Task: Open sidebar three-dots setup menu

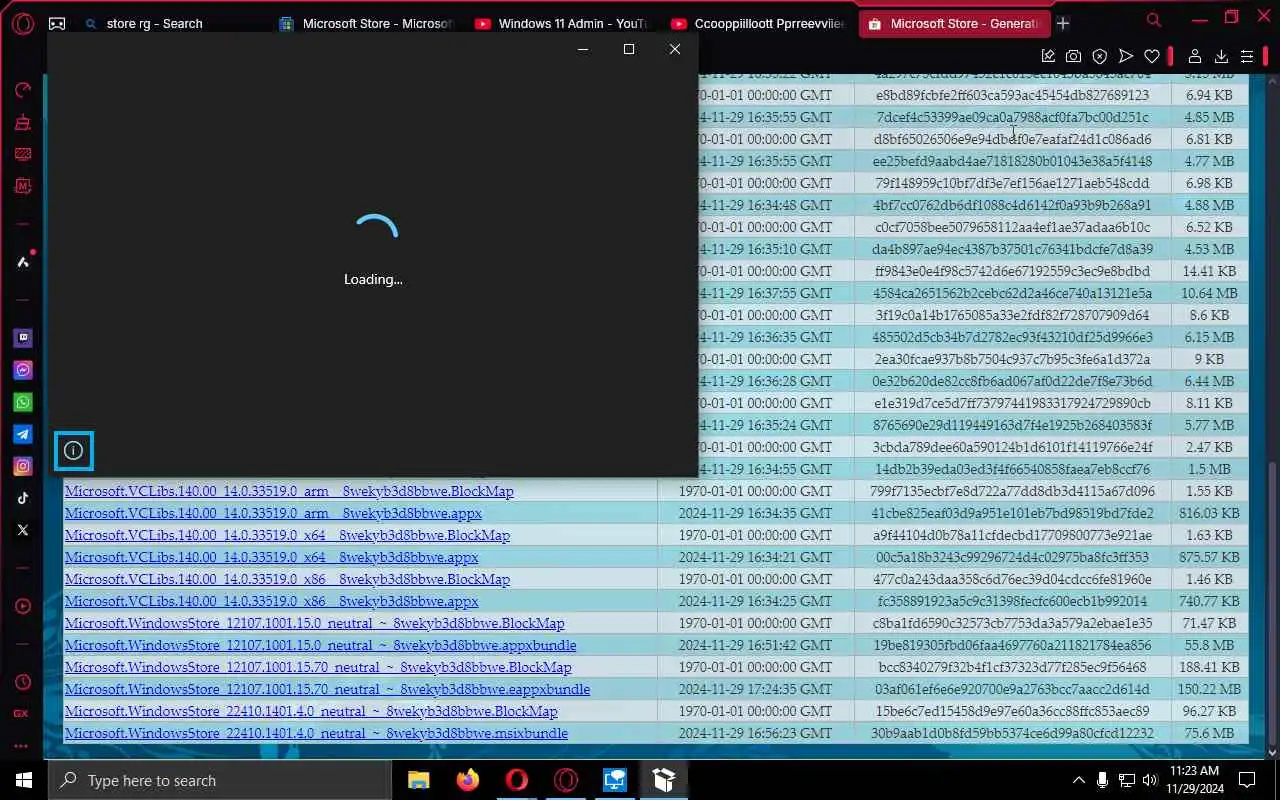Action: (21, 746)
